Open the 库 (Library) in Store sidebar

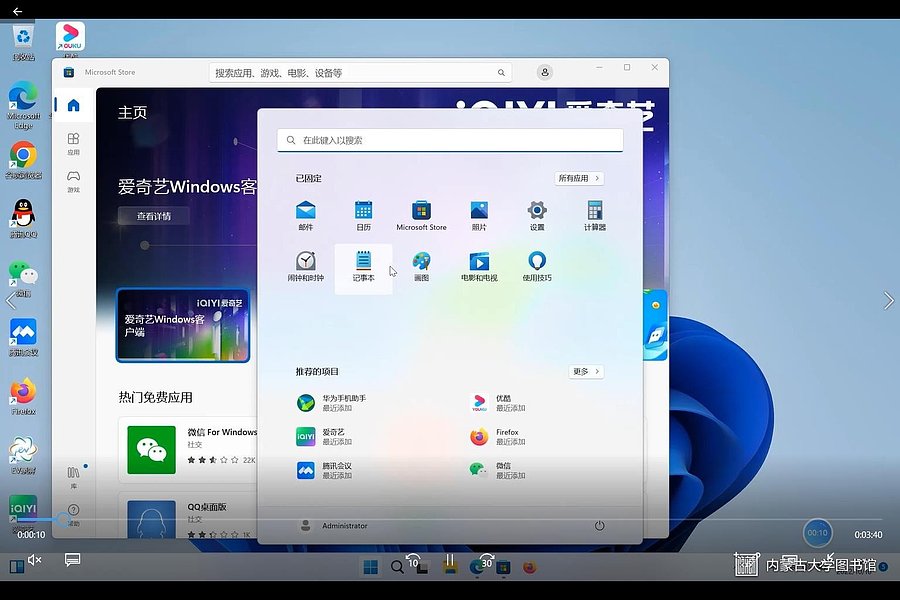[73, 477]
